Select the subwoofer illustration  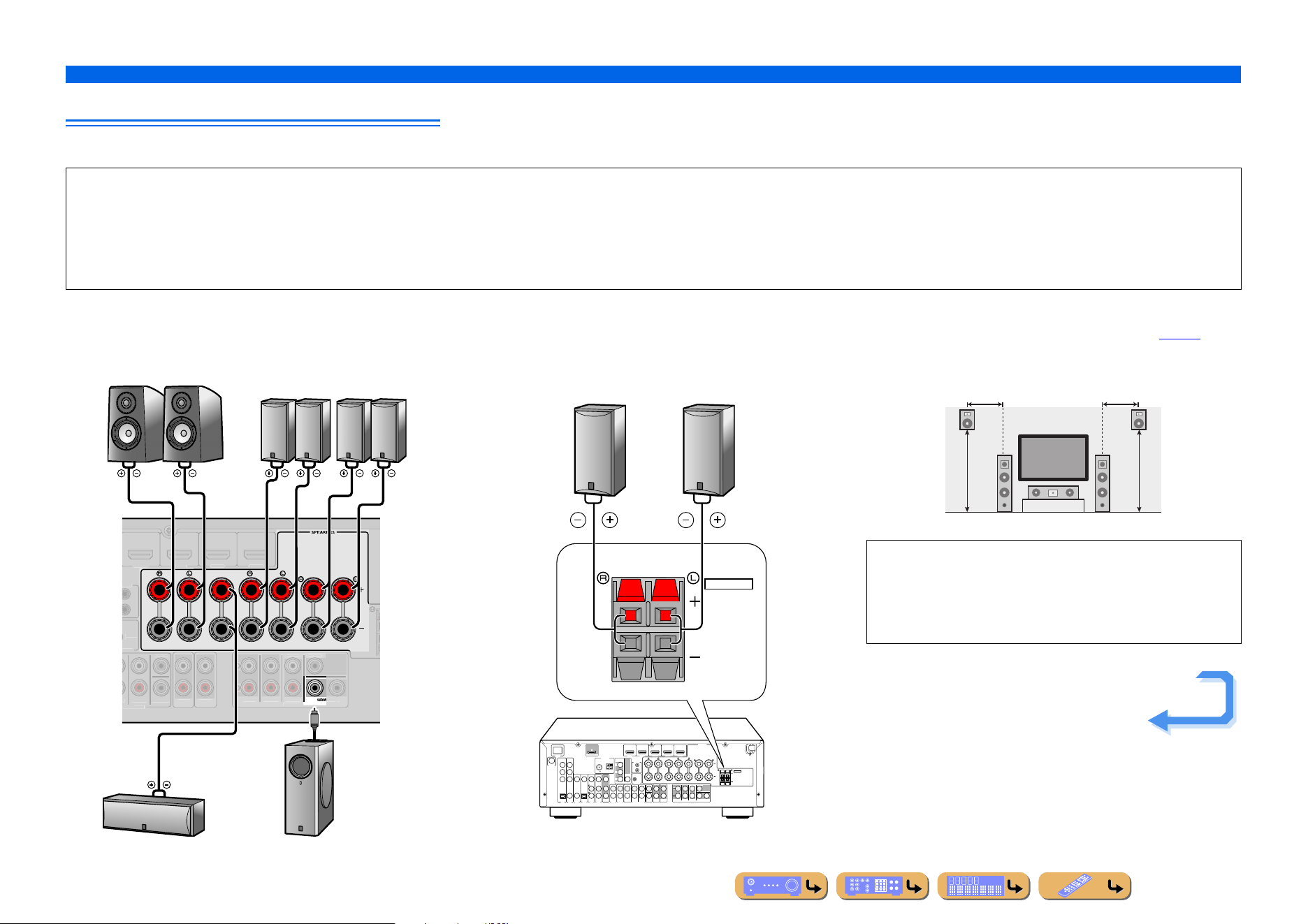pos(309,787)
